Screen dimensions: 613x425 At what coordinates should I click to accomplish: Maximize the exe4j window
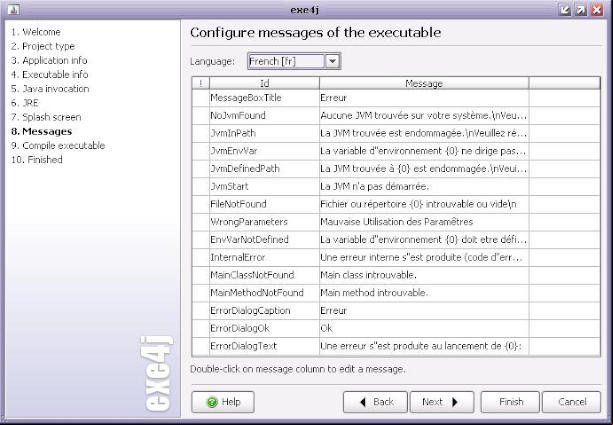[581, 10]
